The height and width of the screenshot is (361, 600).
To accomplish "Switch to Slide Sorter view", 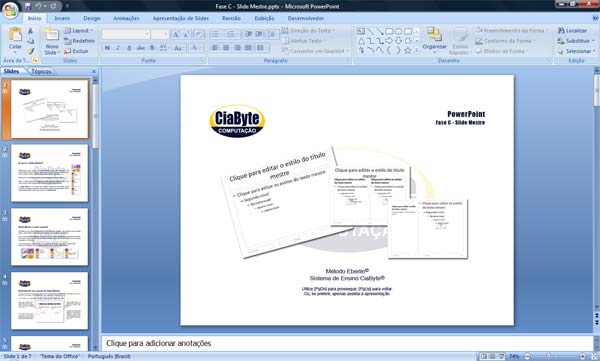I will (492, 356).
